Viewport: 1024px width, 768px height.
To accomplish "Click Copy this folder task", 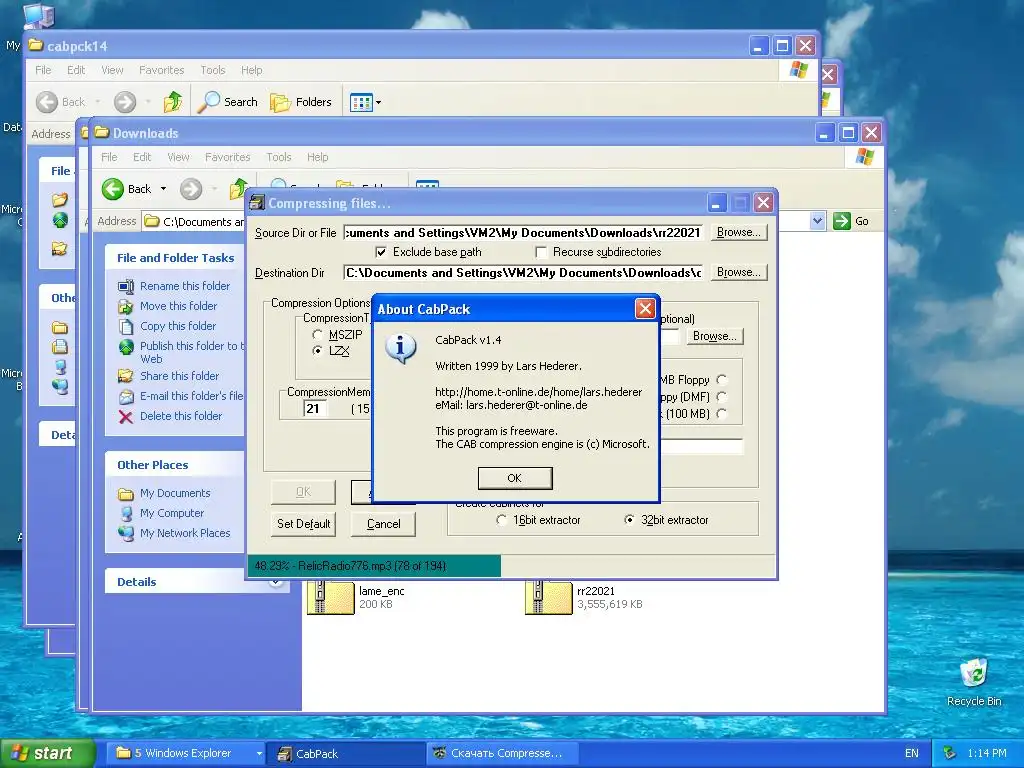I will coord(178,326).
